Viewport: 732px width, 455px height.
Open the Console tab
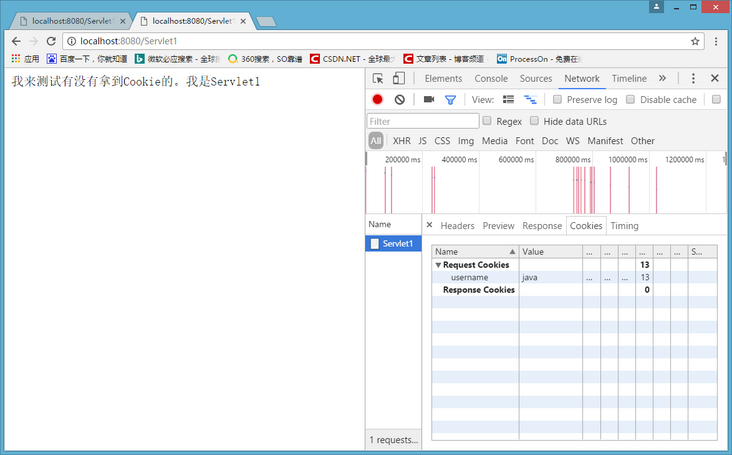[490, 78]
